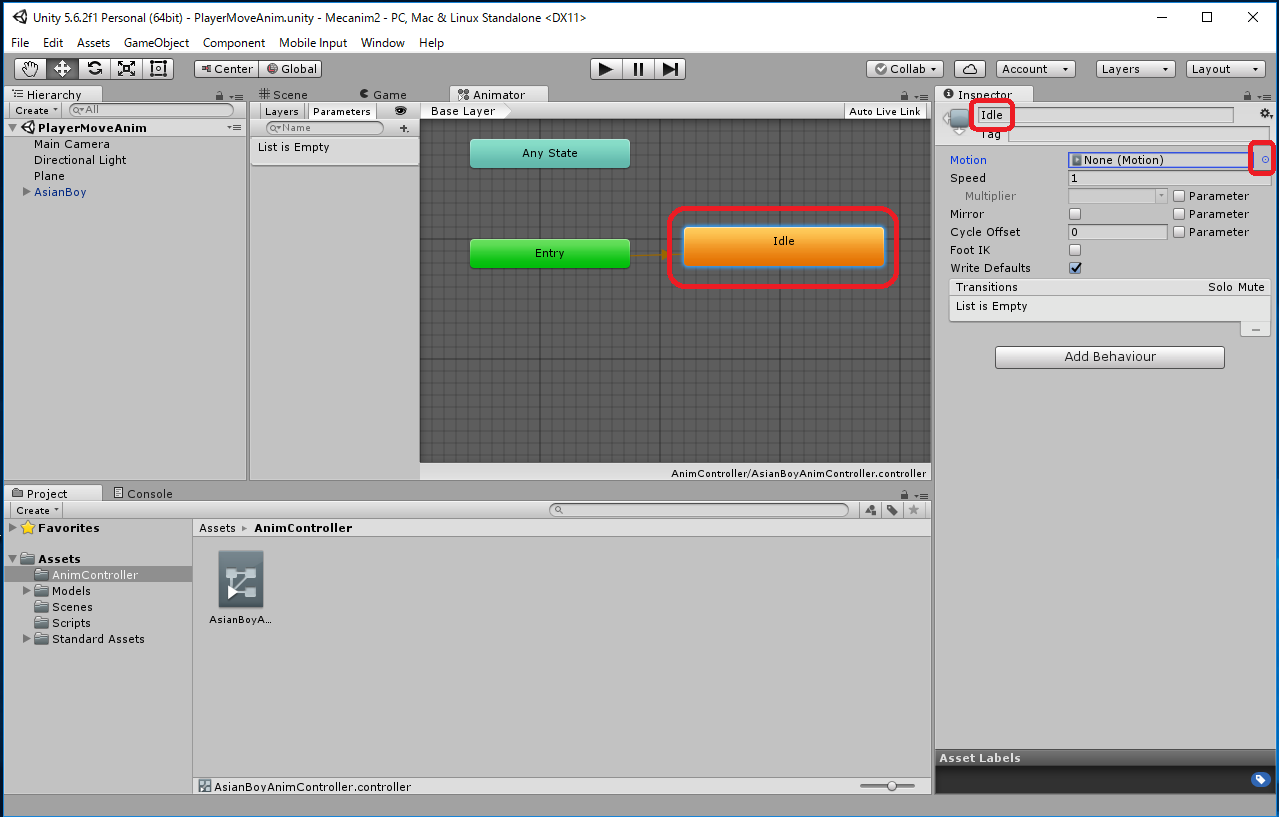Enable the Foot IK checkbox
Image resolution: width=1279 pixels, height=817 pixels.
coord(1075,250)
